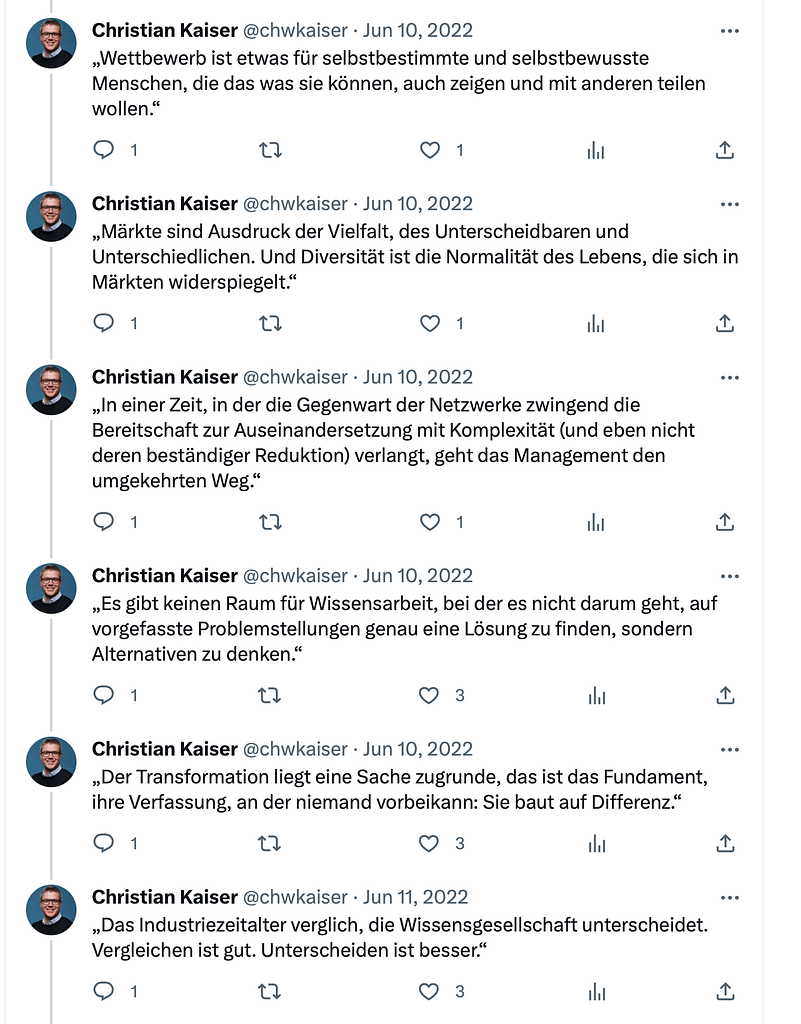
Task: View analytics for "Das Industriezeitalter" tweet
Action: pos(596,991)
